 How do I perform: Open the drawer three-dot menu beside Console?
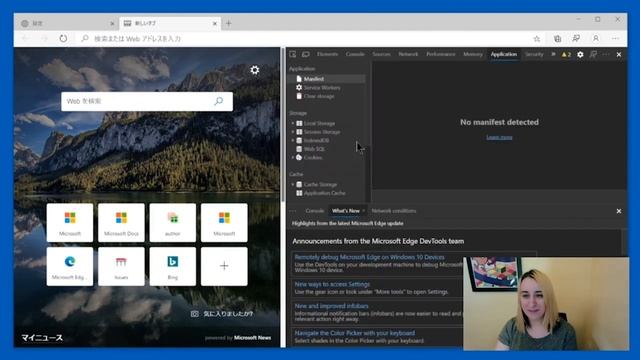pyautogui.click(x=293, y=211)
